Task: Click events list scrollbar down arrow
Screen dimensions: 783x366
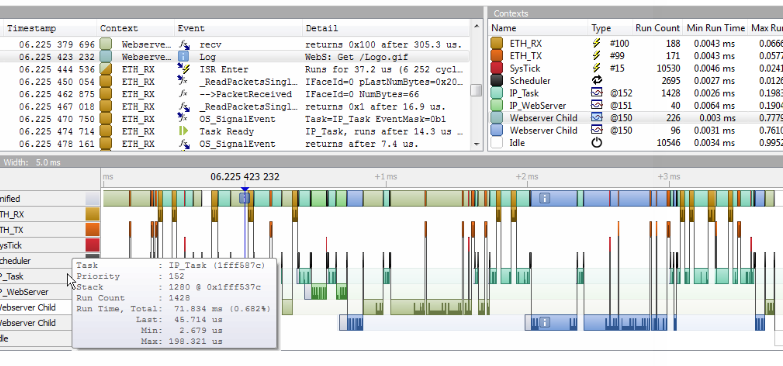Action: click(x=476, y=144)
